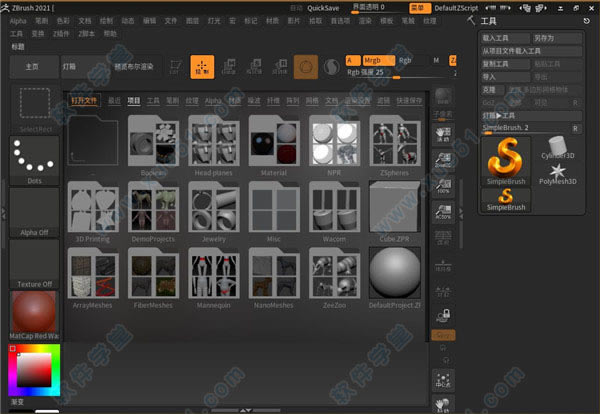Toggle the brown Gizmo 3D circle button
The height and width of the screenshot is (414, 600).
point(306,67)
